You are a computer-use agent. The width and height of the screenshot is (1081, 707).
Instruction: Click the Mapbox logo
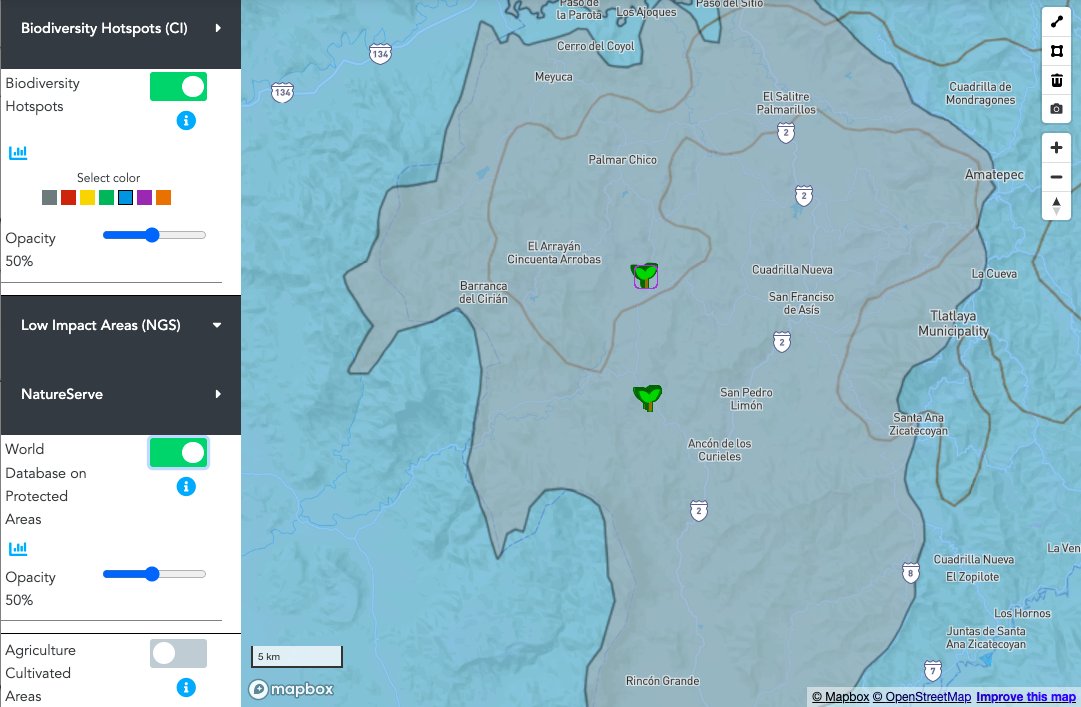(292, 689)
